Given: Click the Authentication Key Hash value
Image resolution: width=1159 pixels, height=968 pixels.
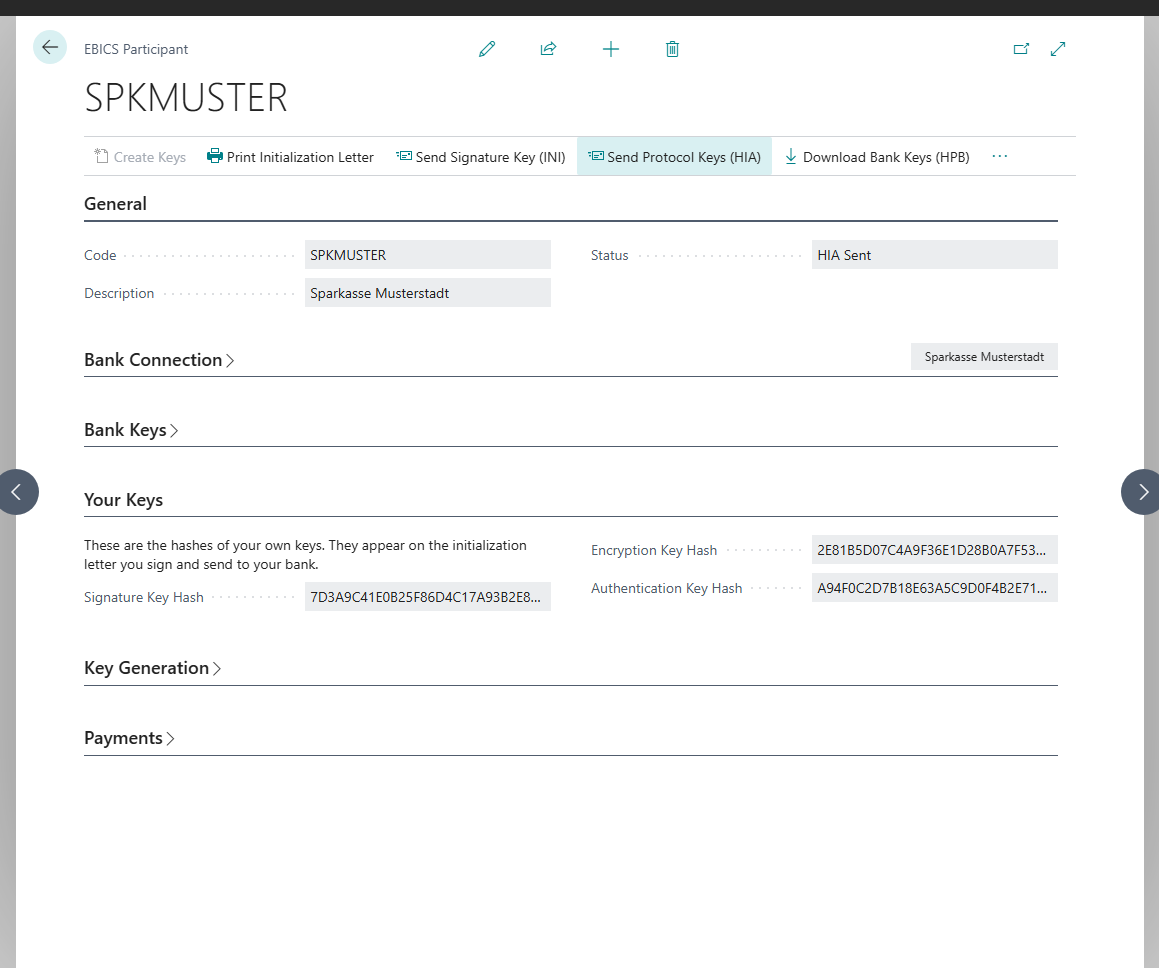Looking at the screenshot, I should tap(934, 588).
